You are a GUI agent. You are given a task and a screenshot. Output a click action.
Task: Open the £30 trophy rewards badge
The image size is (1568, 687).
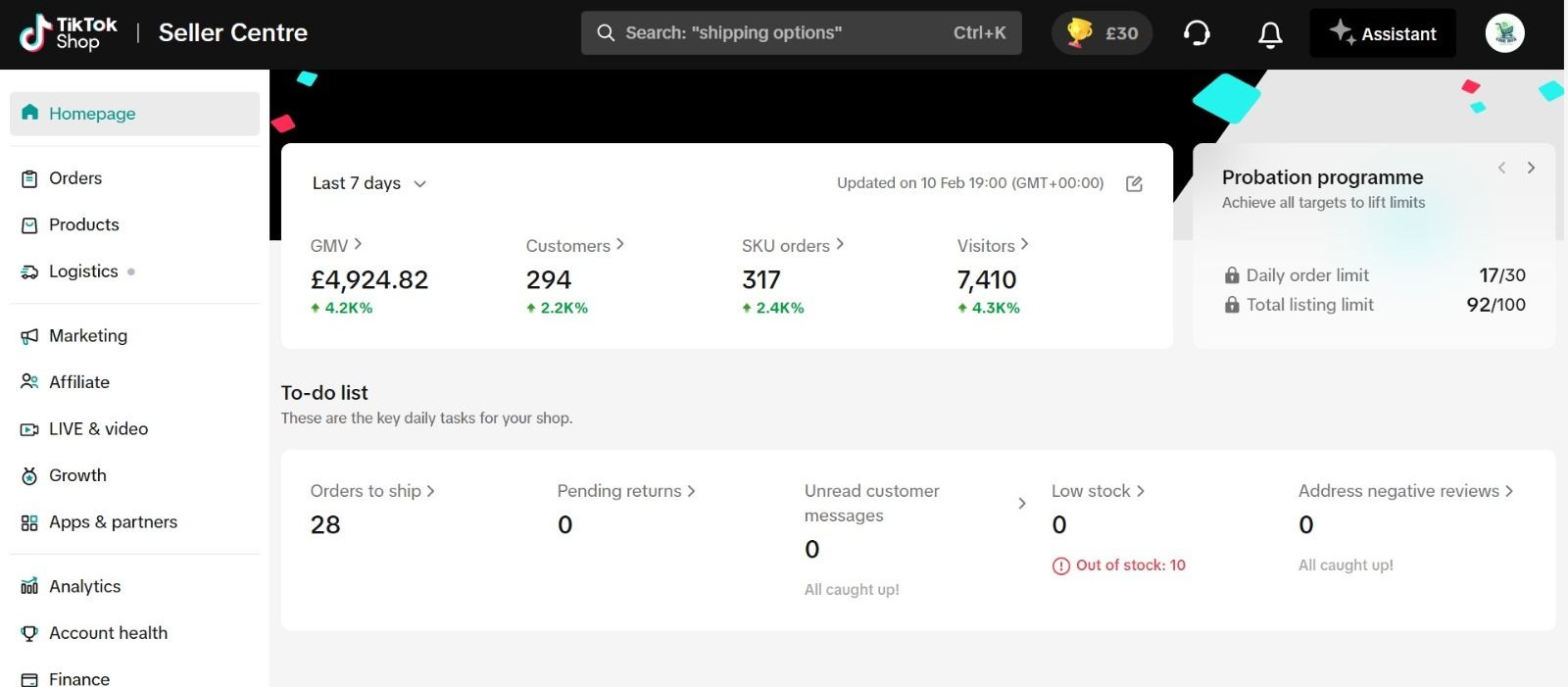(x=1102, y=33)
